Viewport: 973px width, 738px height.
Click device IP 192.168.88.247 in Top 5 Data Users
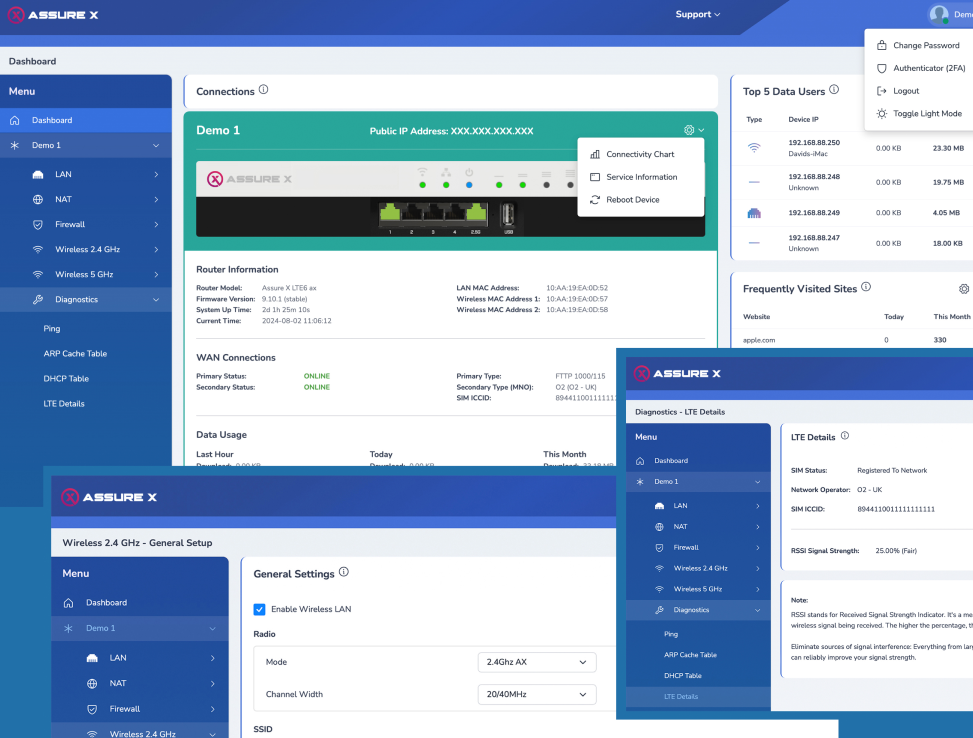coord(814,238)
